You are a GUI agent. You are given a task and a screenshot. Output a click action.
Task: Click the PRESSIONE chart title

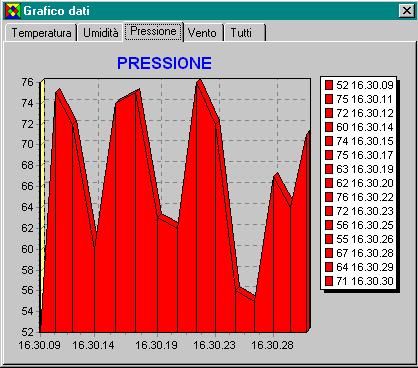tap(164, 63)
